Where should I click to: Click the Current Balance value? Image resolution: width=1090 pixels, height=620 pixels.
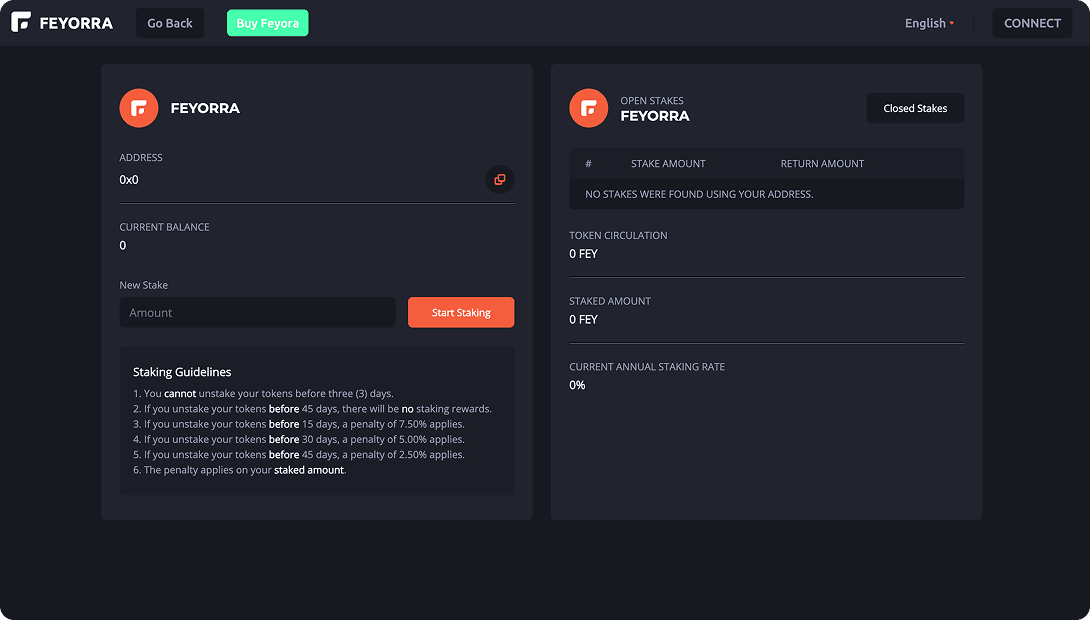click(x=123, y=246)
